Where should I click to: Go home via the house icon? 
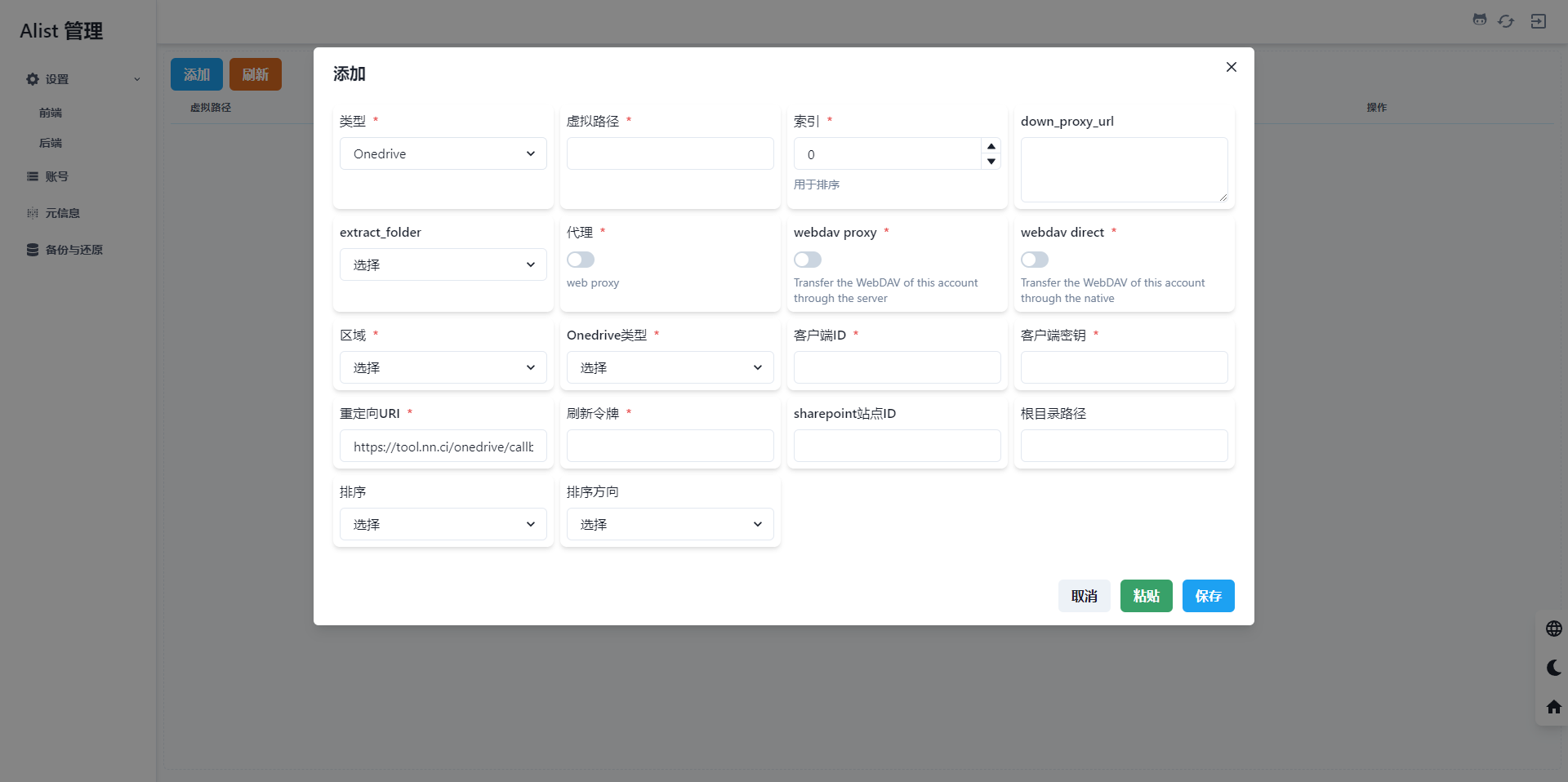(1553, 707)
